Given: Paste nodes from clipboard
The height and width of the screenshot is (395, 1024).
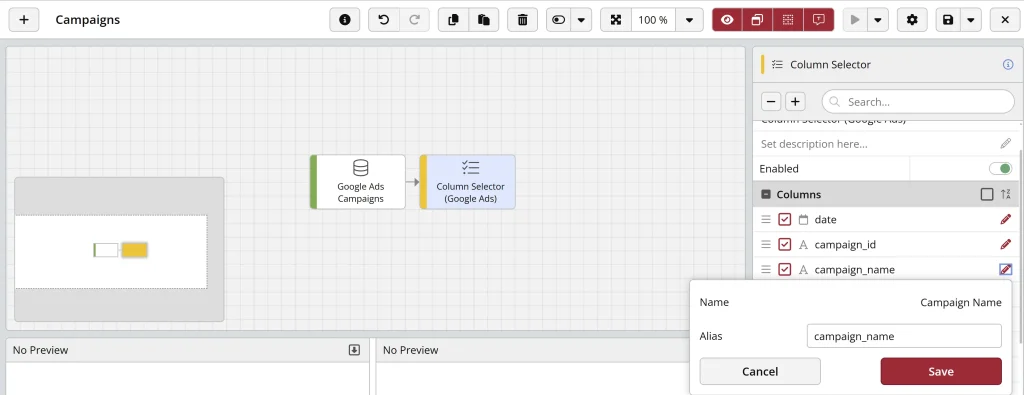Looking at the screenshot, I should 484,20.
